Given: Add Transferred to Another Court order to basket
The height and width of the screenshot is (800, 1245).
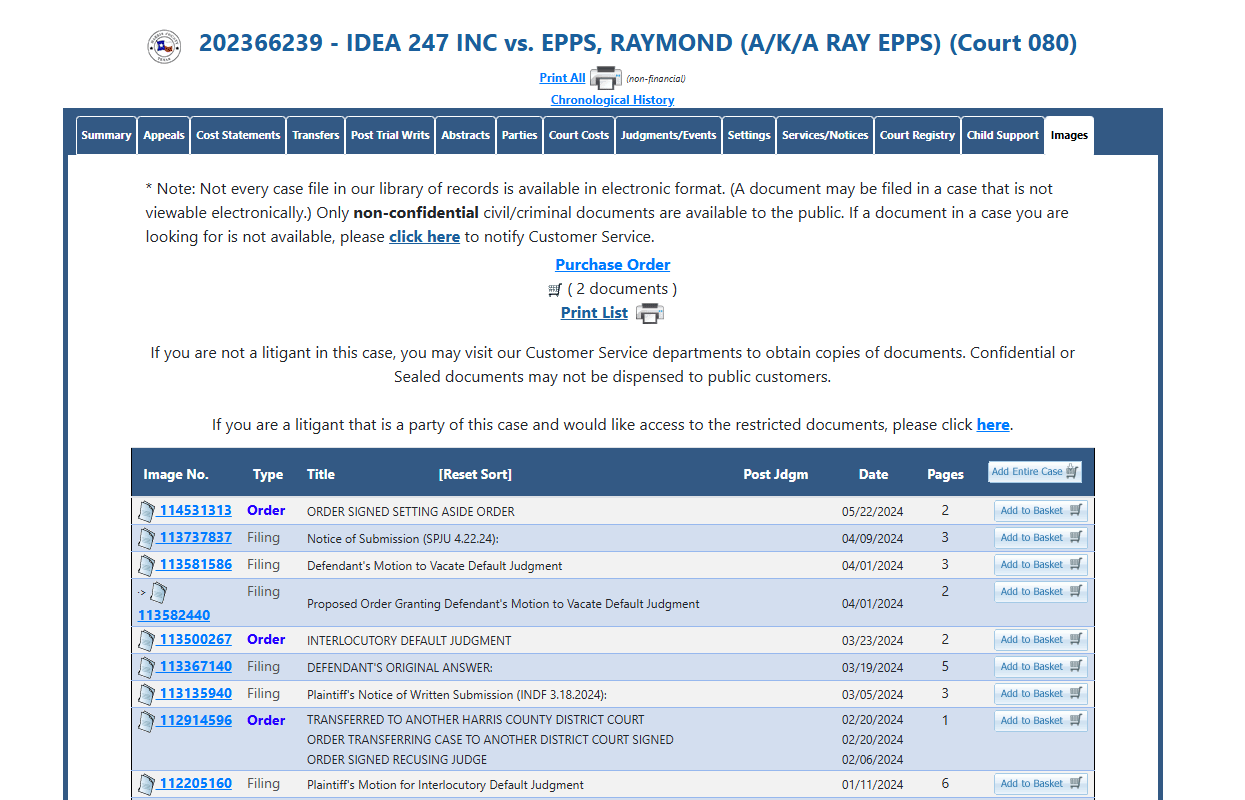Looking at the screenshot, I should click(x=1041, y=721).
